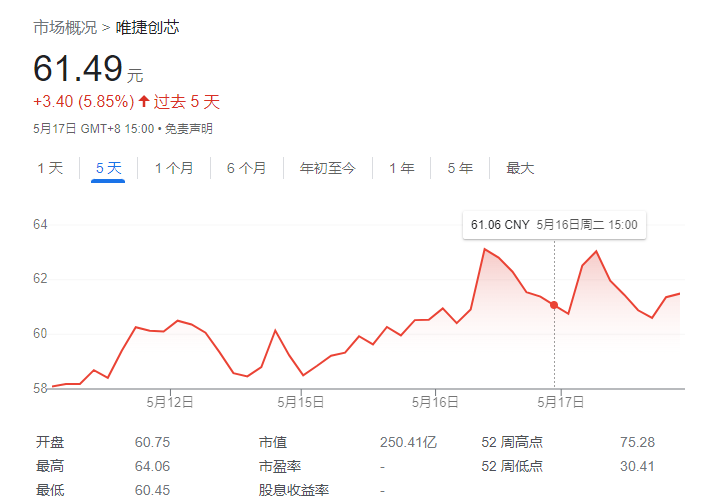Screen dimensions: 706x503
Task: Click the 62 y-axis label
Action: coord(40,279)
